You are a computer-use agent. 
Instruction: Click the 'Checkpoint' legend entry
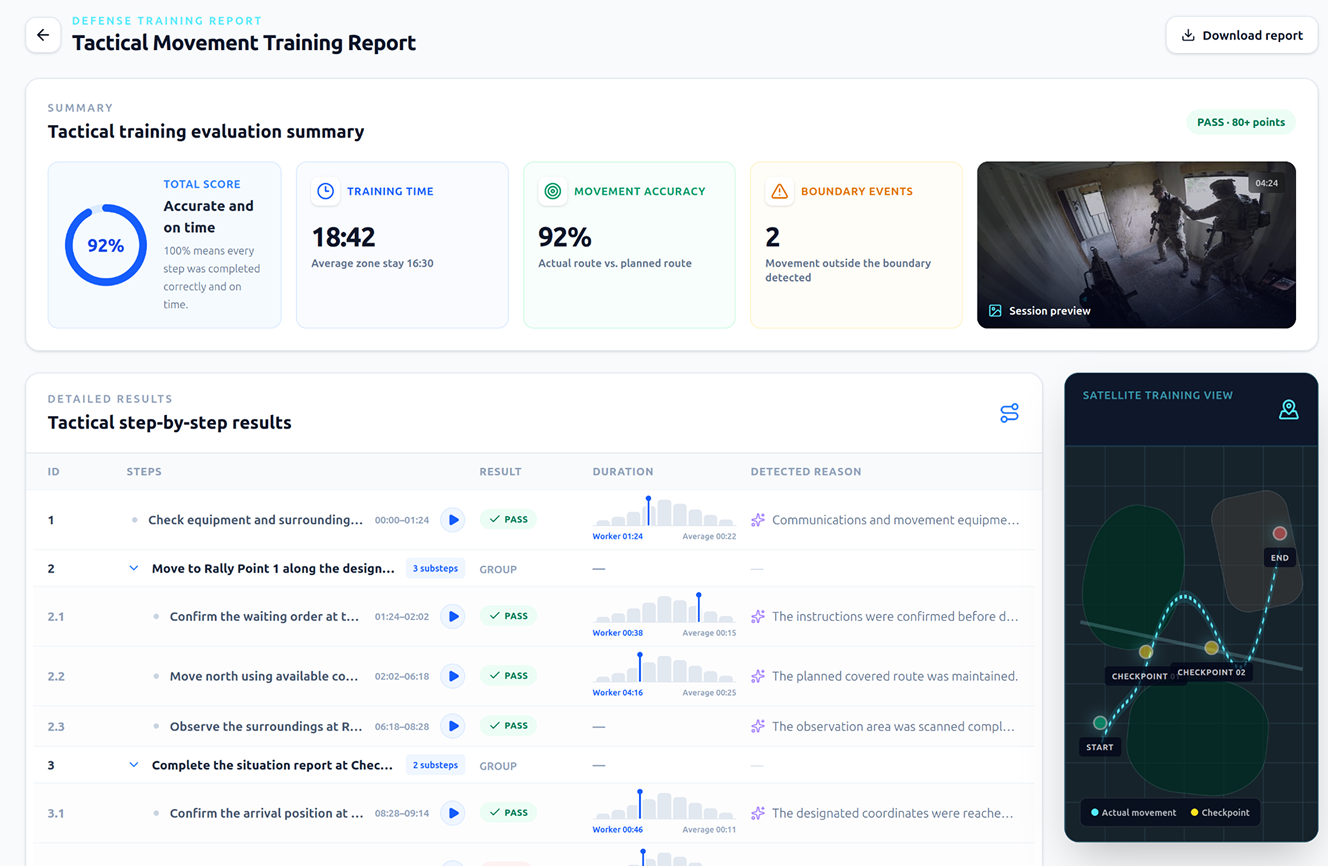1220,812
